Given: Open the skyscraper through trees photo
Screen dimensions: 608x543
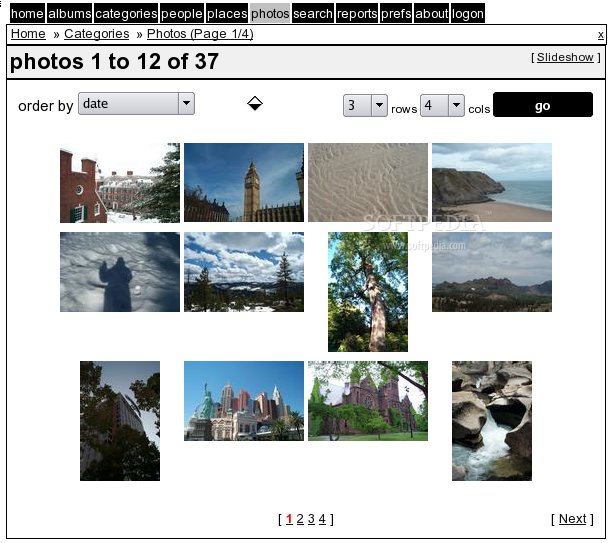Looking at the screenshot, I should click(120, 421).
